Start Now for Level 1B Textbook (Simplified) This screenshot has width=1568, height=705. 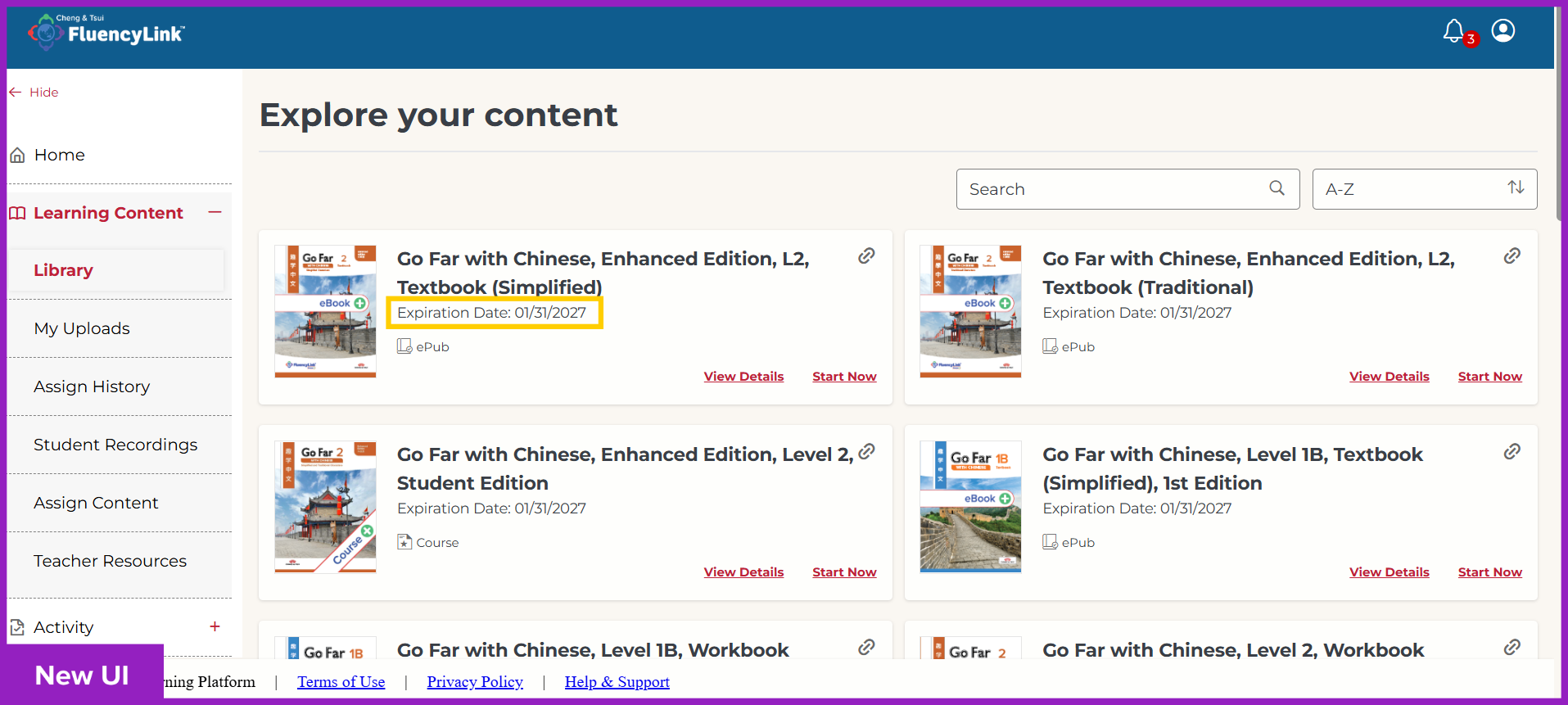(x=1489, y=572)
